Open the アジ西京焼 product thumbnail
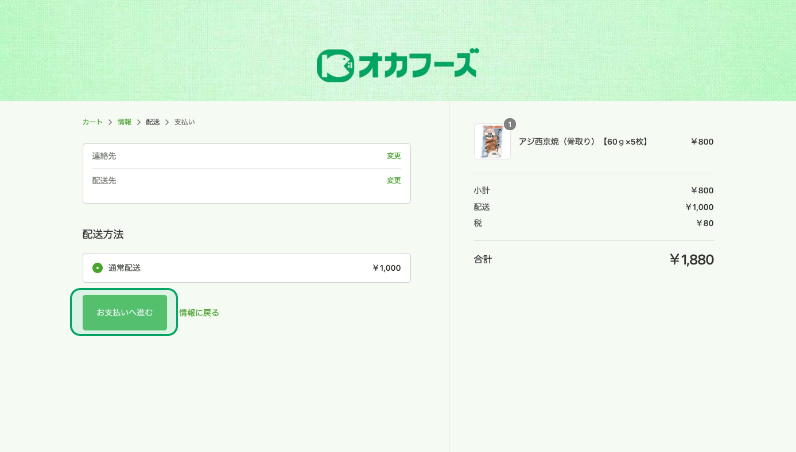 491,142
